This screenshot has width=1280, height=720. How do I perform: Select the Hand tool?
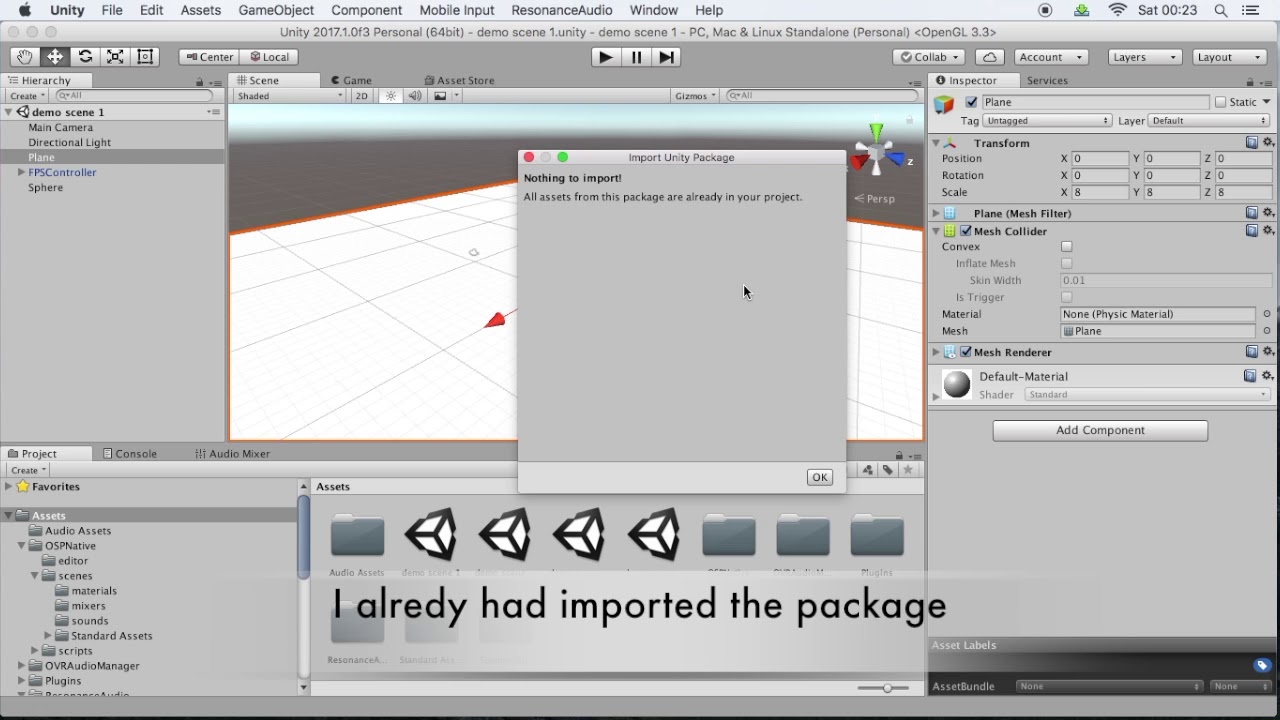pos(25,57)
